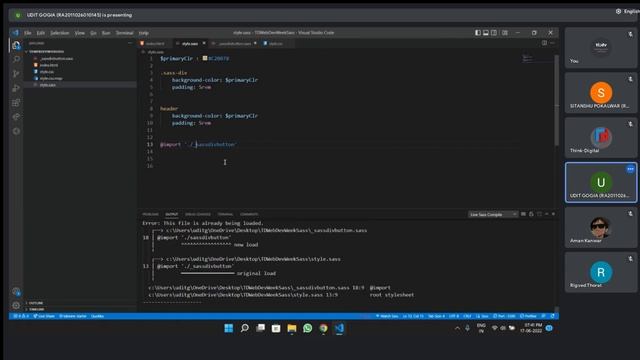Open File Explorer on taskbar

click(291, 329)
